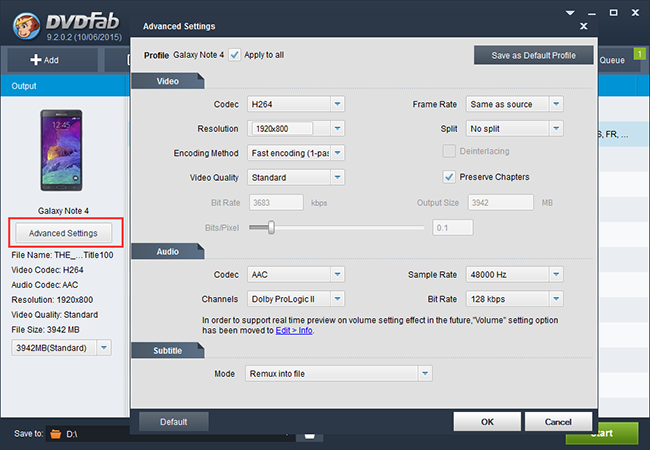Click the Advanced Settings button in sidebar
650x450 pixels.
[x=63, y=233]
